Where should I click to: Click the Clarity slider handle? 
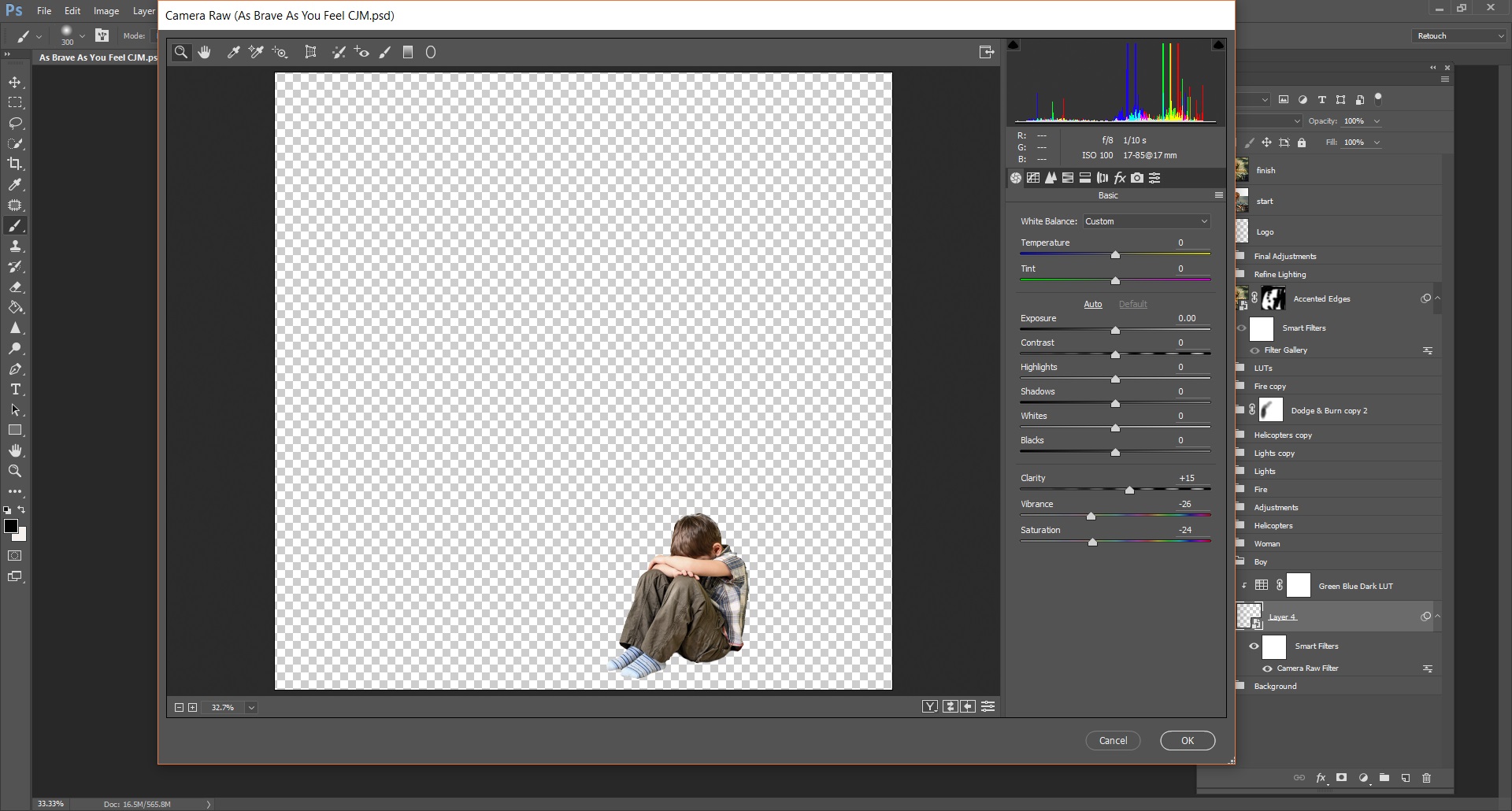tap(1129, 491)
